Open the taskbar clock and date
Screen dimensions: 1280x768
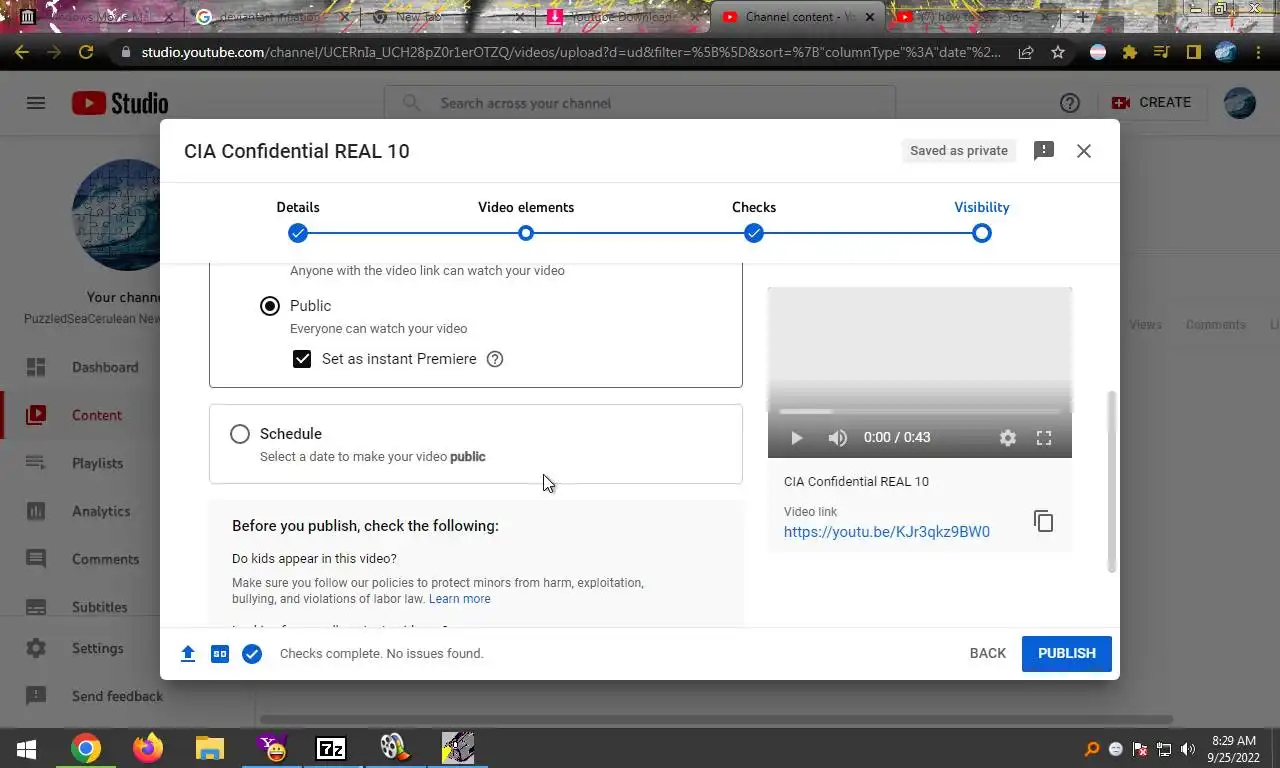pos(1233,749)
